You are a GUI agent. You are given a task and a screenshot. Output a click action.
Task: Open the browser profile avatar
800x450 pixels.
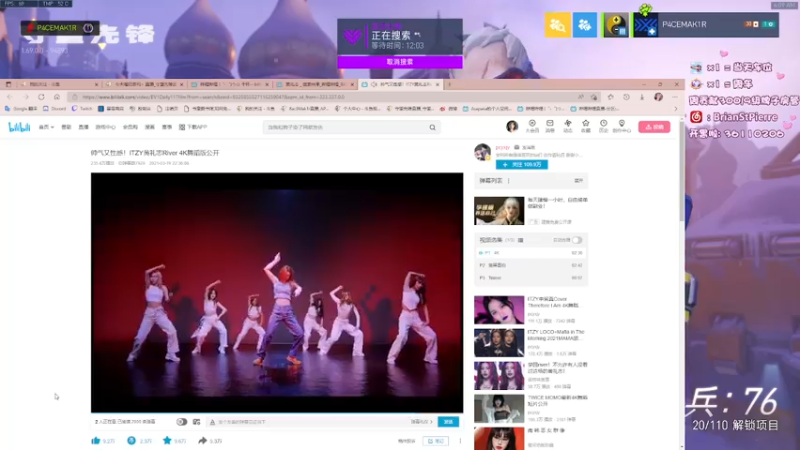(x=659, y=97)
